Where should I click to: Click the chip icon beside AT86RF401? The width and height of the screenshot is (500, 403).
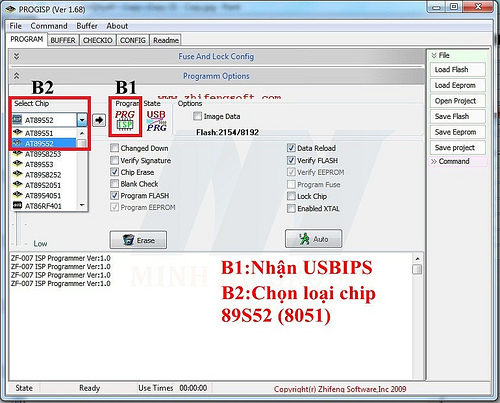click(17, 206)
